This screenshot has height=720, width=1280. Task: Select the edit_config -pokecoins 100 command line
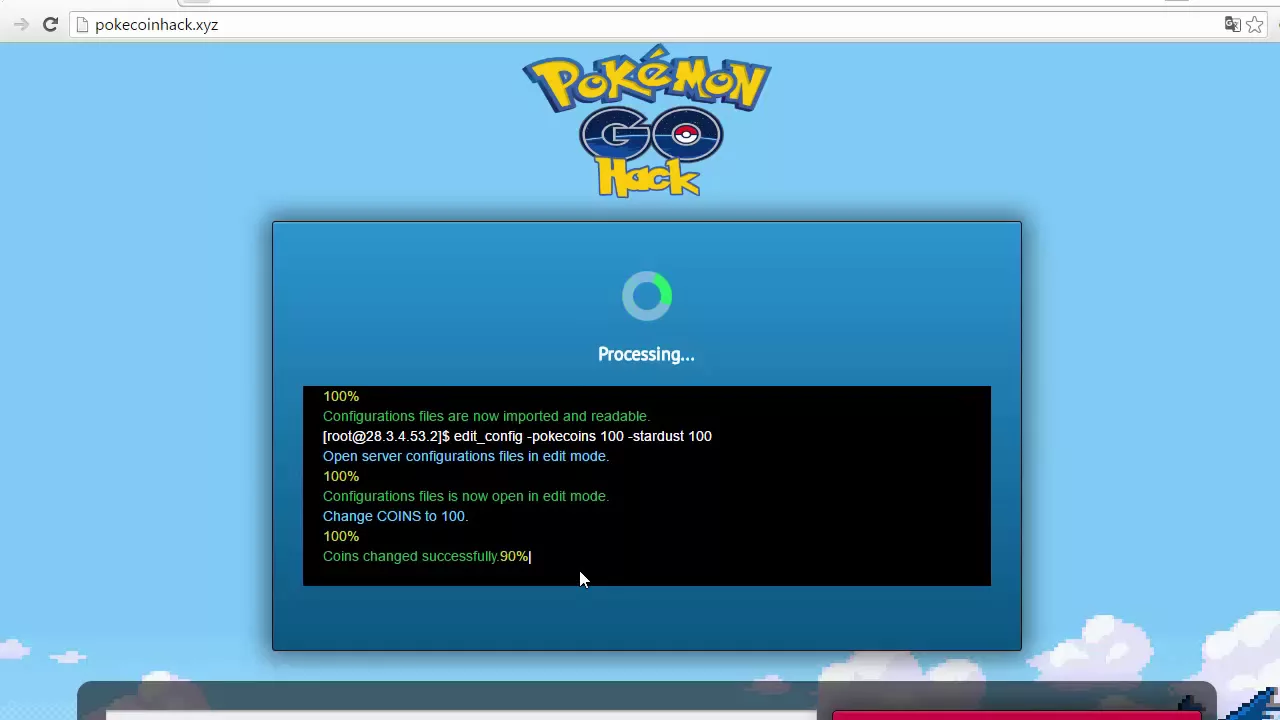click(x=517, y=436)
